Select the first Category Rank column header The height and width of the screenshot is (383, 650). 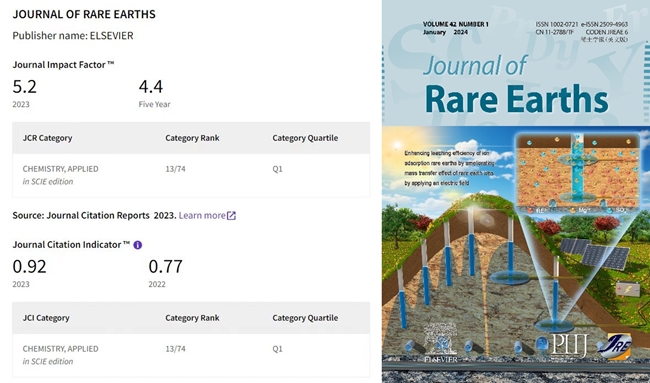(x=192, y=138)
